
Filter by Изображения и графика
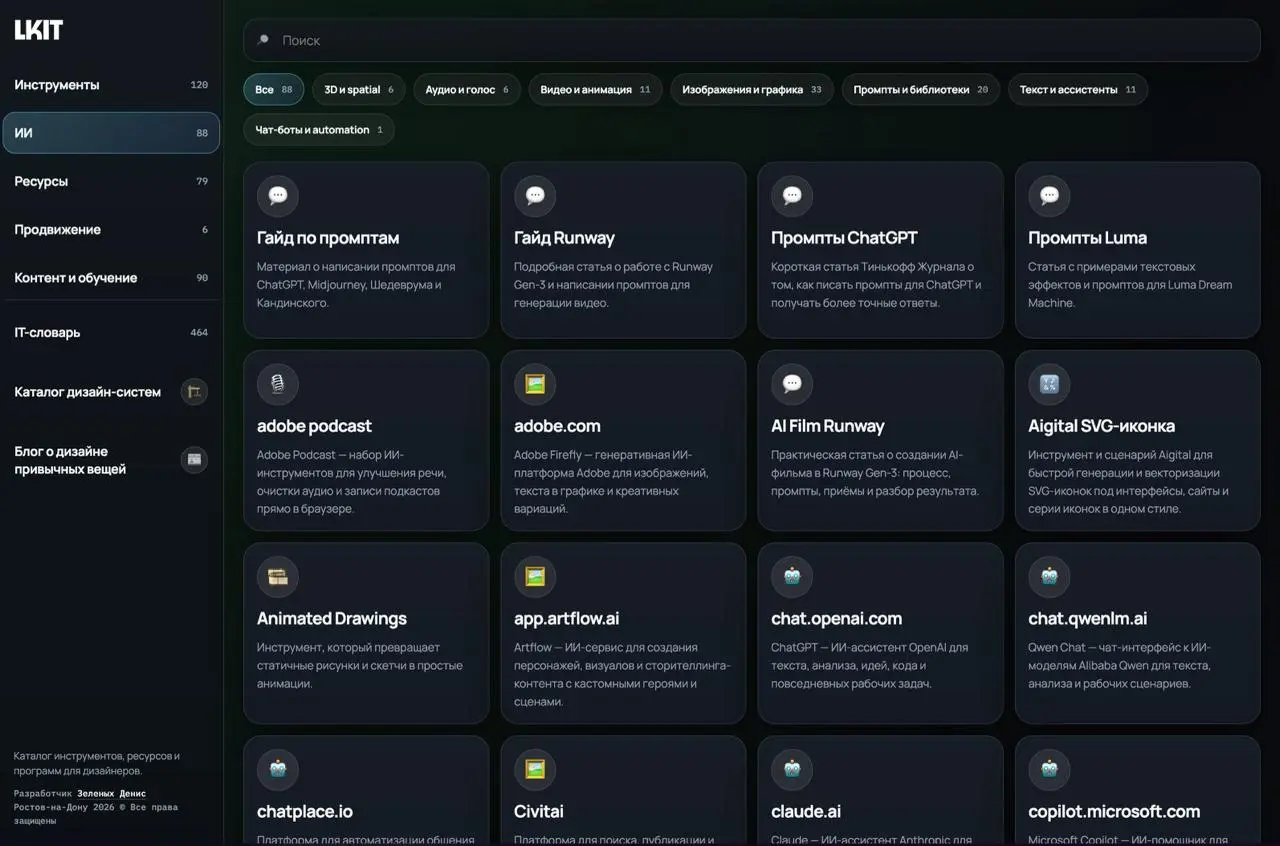coord(752,89)
